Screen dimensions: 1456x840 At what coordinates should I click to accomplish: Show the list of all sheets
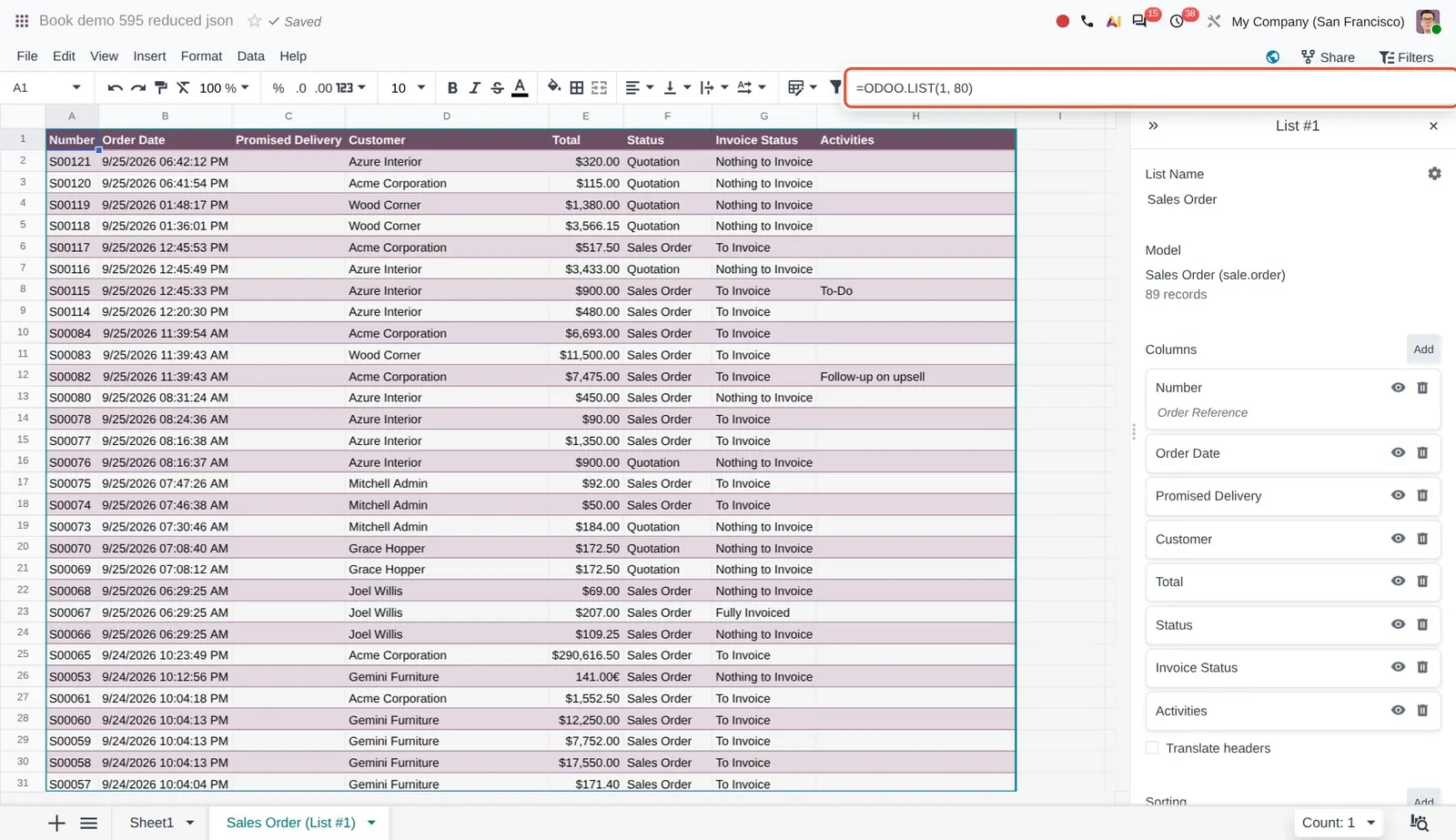tap(88, 823)
